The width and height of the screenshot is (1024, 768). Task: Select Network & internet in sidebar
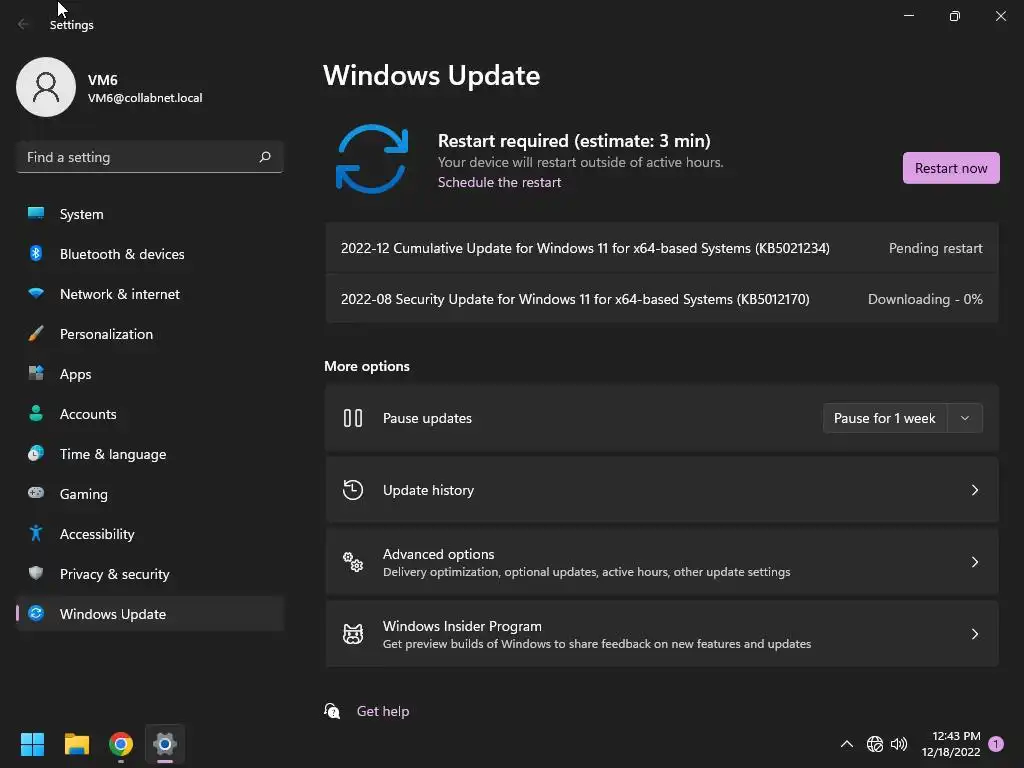pos(119,294)
